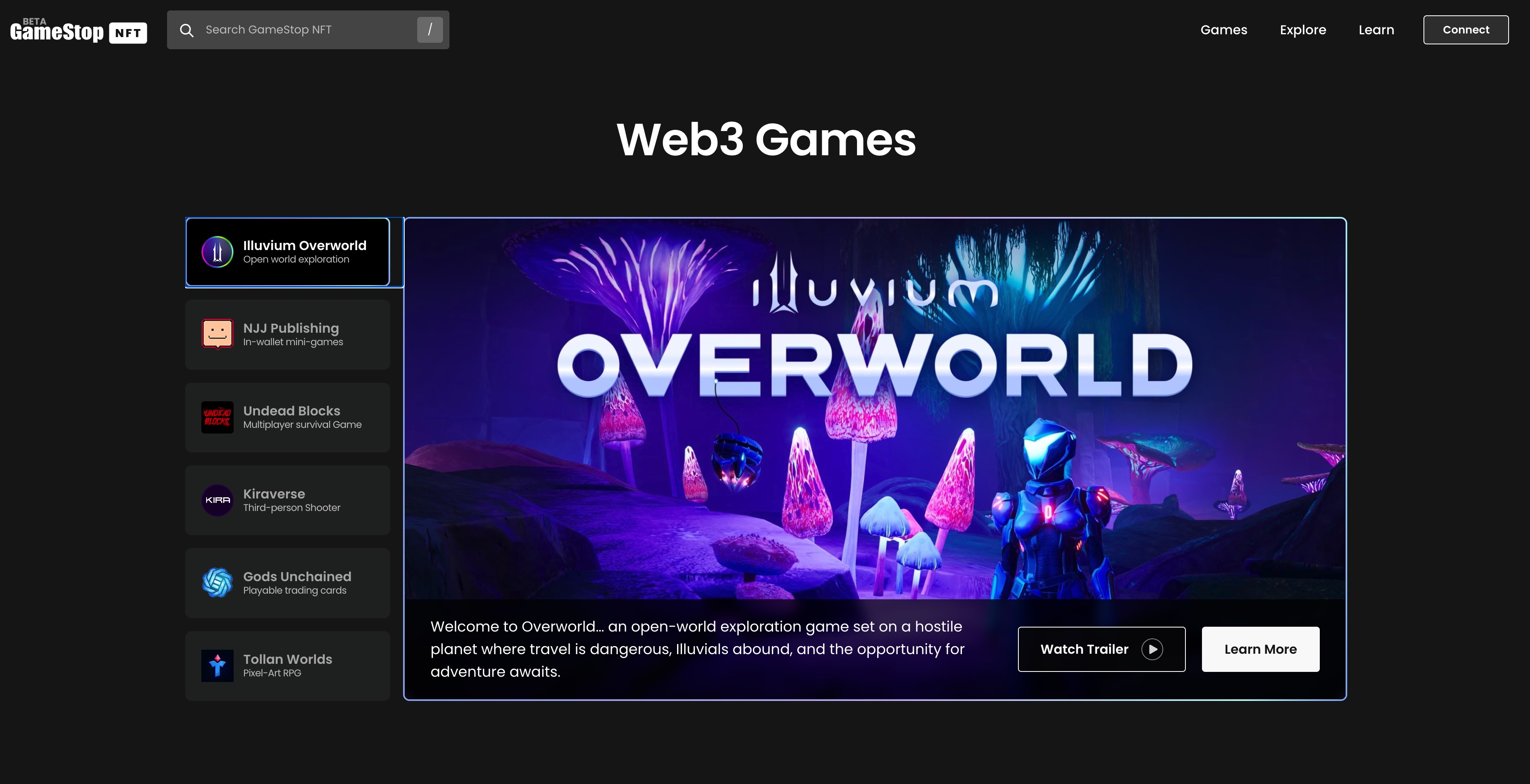
Task: Select the NJJ Publishing game tab
Action: pos(287,335)
